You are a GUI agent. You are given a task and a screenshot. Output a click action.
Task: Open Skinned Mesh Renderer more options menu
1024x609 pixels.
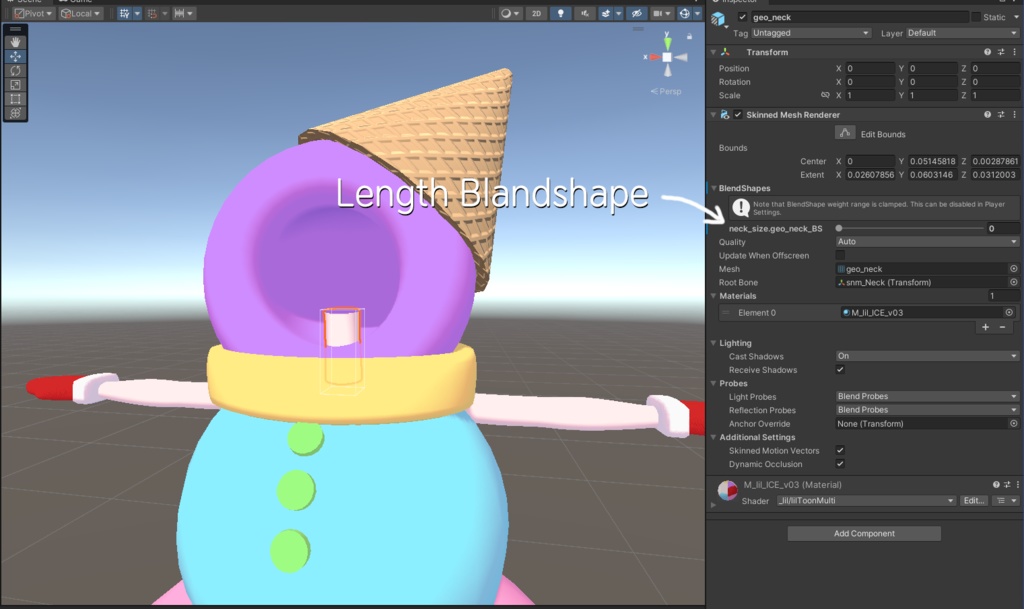(1014, 114)
